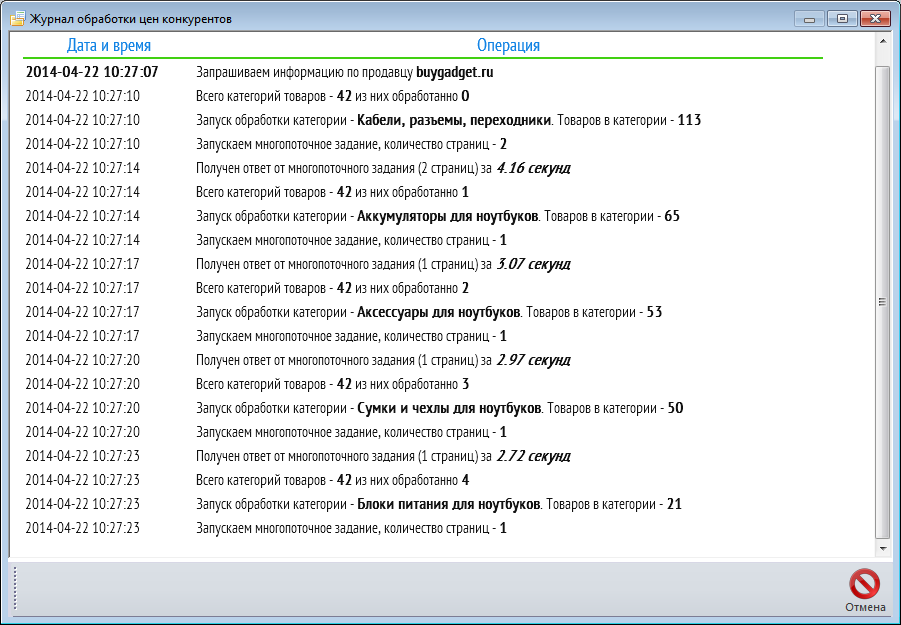Screen dimensions: 901x625
Task: Click the toolbar grip handle at bottom left
Action: point(15,589)
